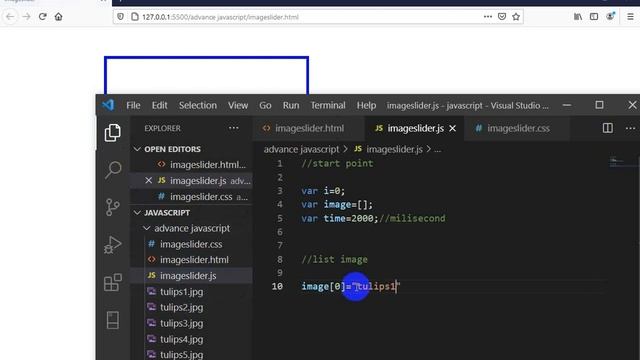The width and height of the screenshot is (640, 360).
Task: Show tracking protection shield info
Action: [120, 17]
